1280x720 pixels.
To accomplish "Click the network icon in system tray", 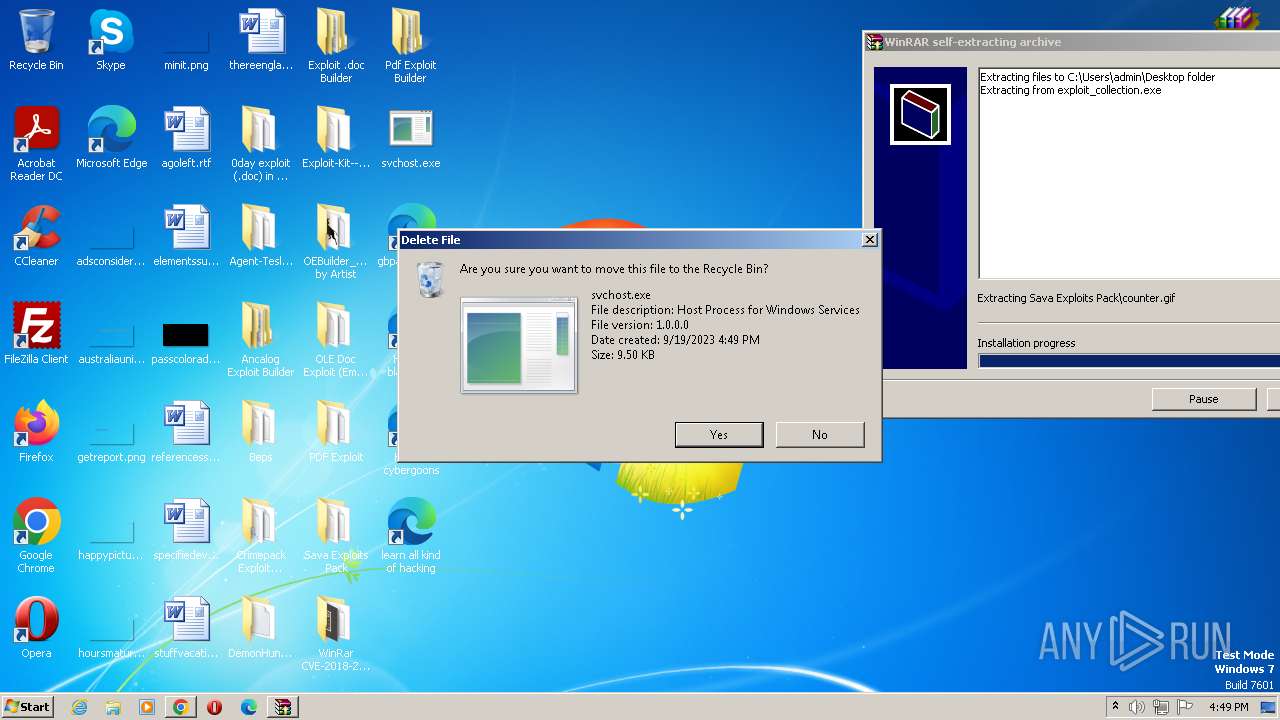I will point(1161,707).
